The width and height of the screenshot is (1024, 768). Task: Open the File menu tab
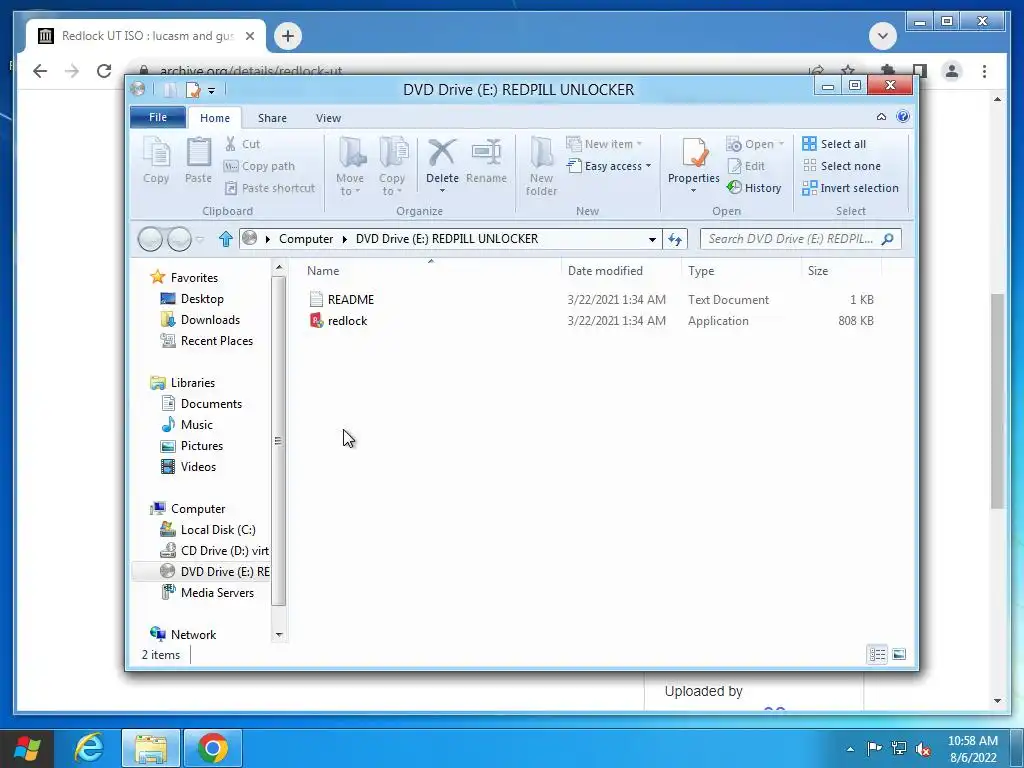[158, 118]
